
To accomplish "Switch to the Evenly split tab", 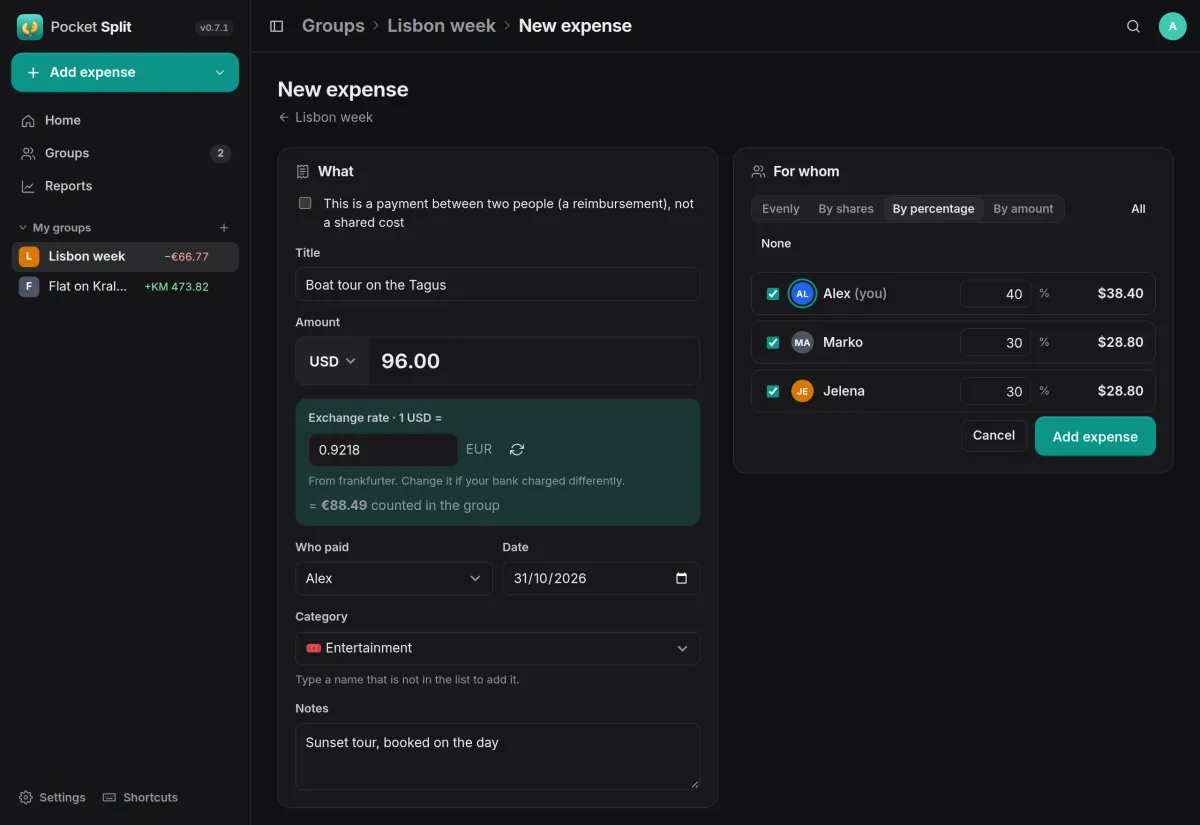I will [781, 209].
